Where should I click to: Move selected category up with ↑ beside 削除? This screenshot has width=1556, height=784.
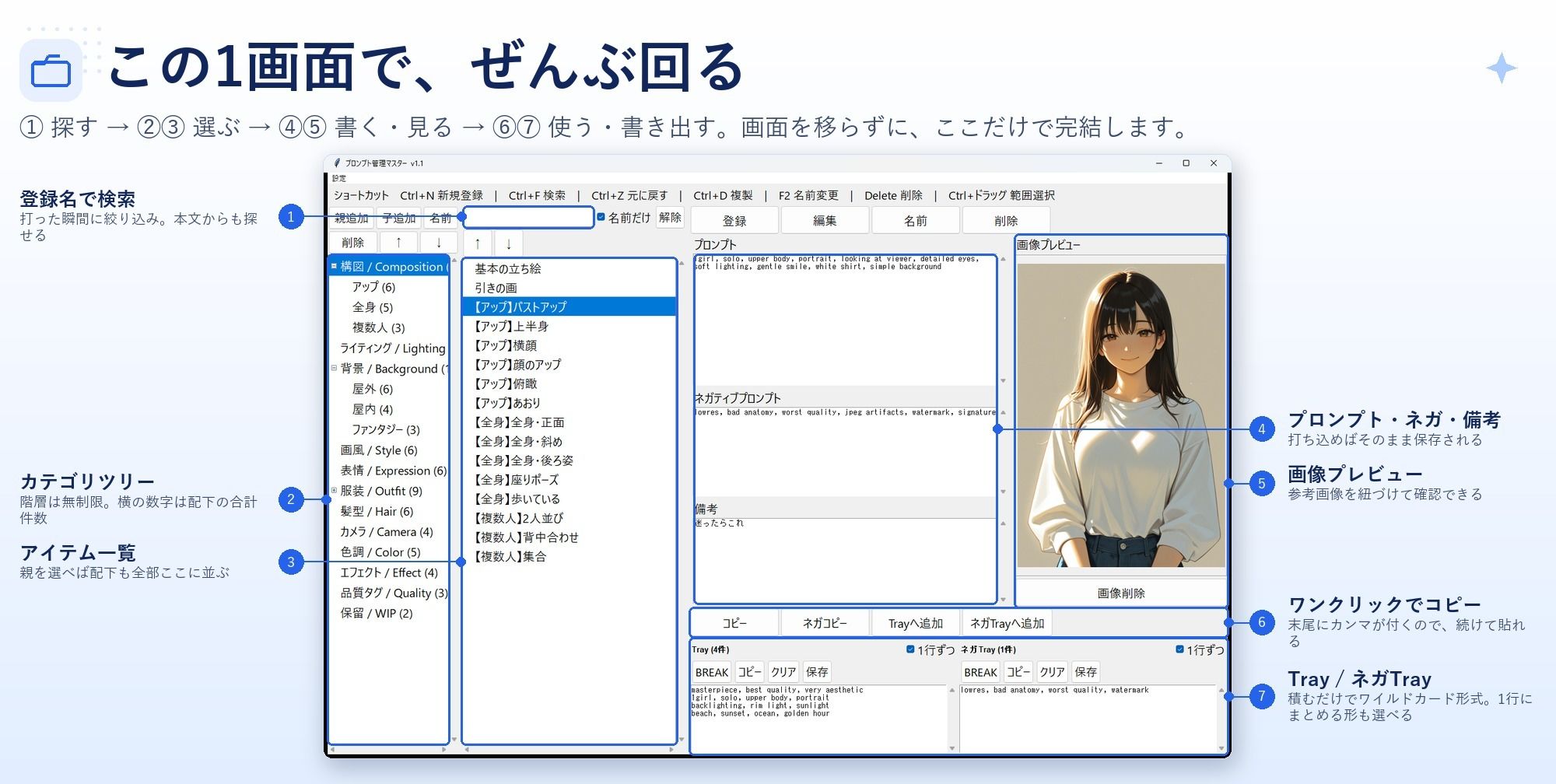point(398,243)
